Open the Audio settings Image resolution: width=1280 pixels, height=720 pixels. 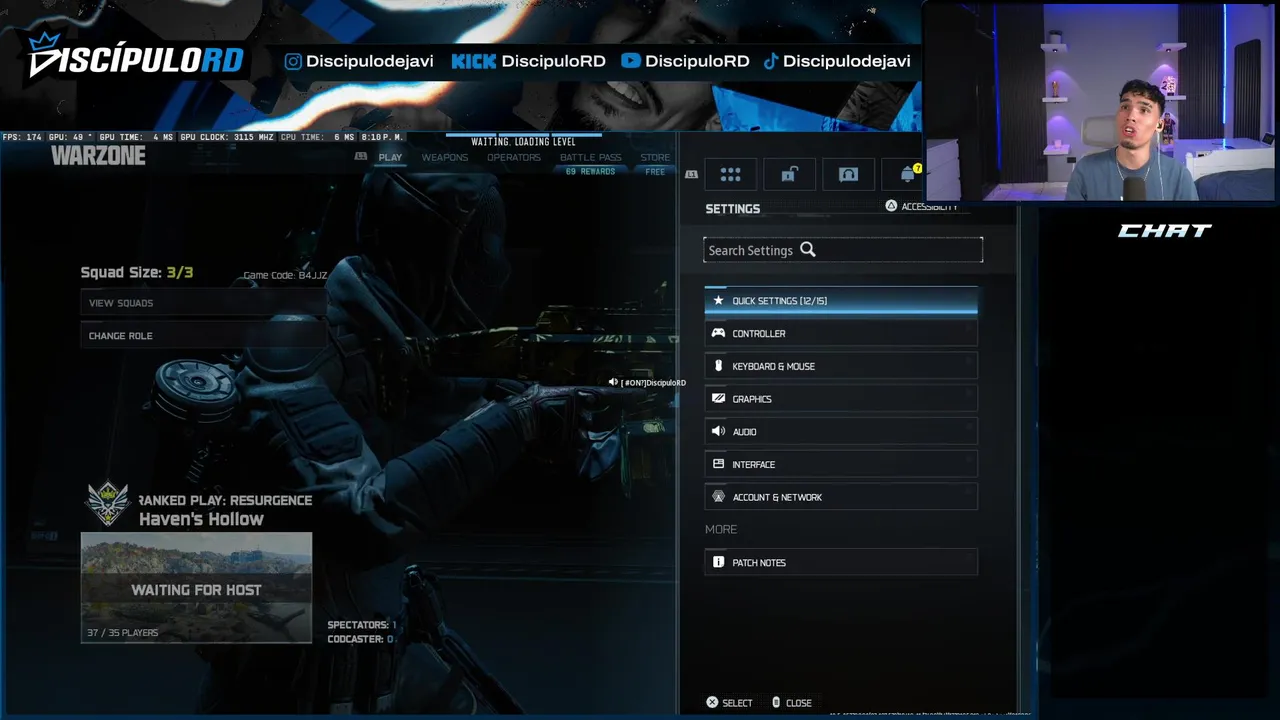point(841,431)
